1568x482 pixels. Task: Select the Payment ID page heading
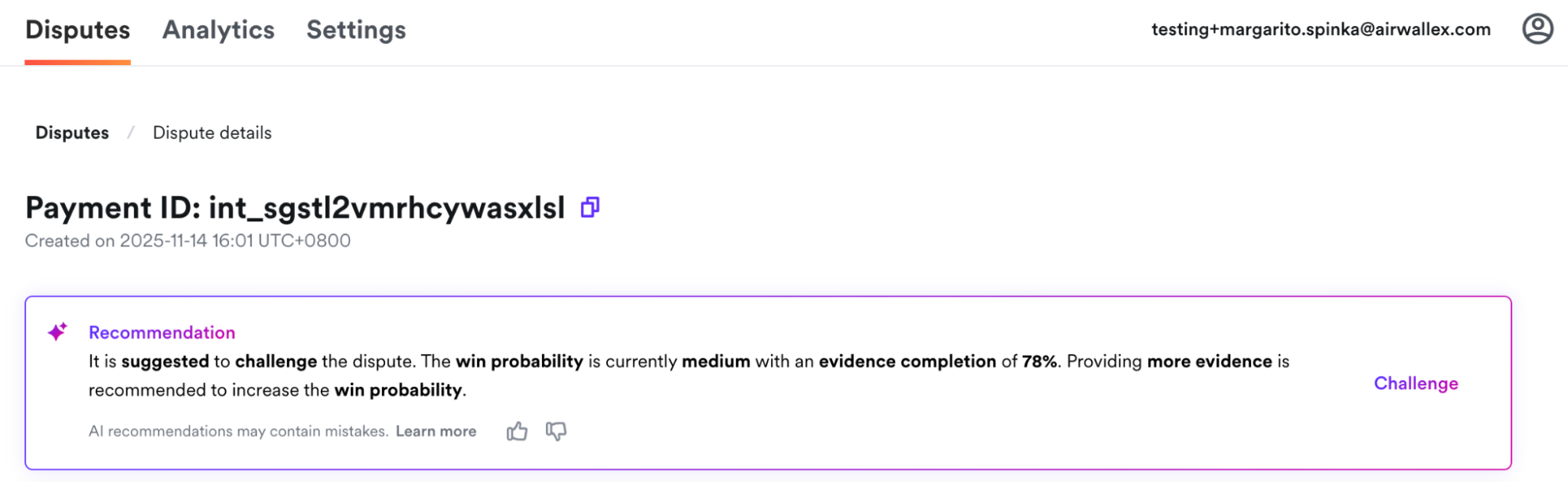(x=294, y=206)
